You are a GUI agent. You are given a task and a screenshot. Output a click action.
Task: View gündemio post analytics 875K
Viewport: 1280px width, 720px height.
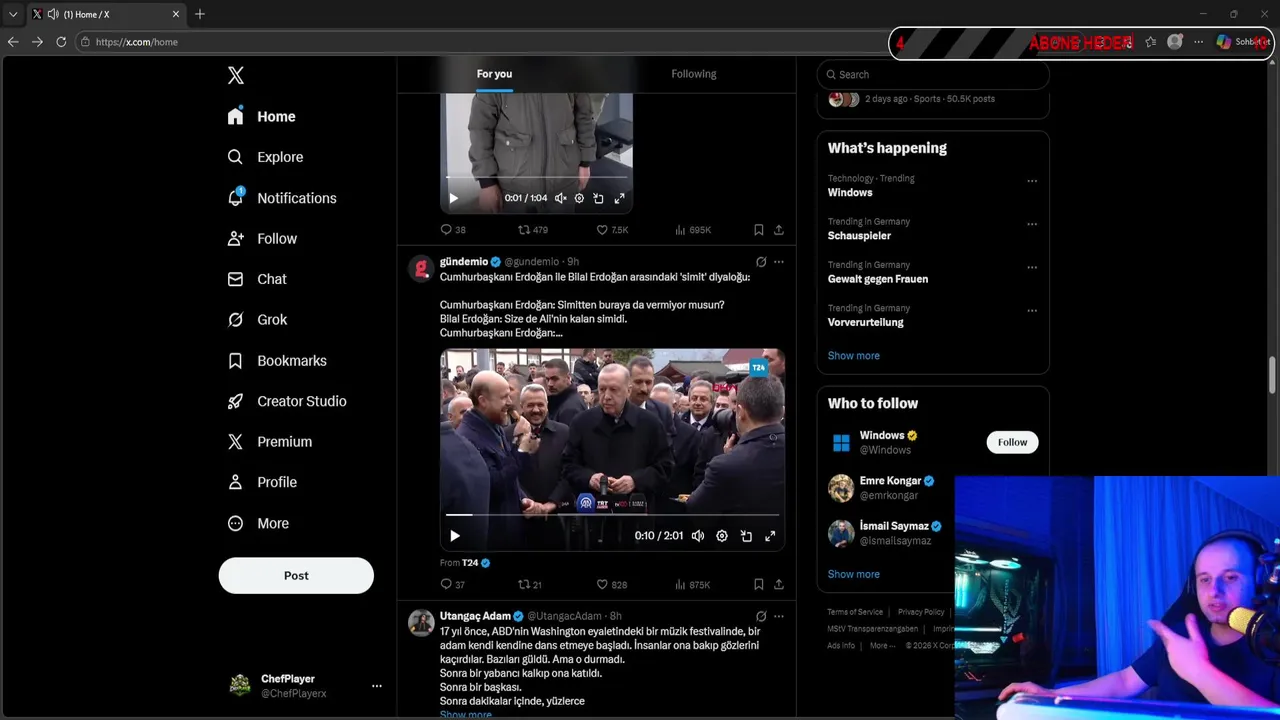[x=693, y=585]
